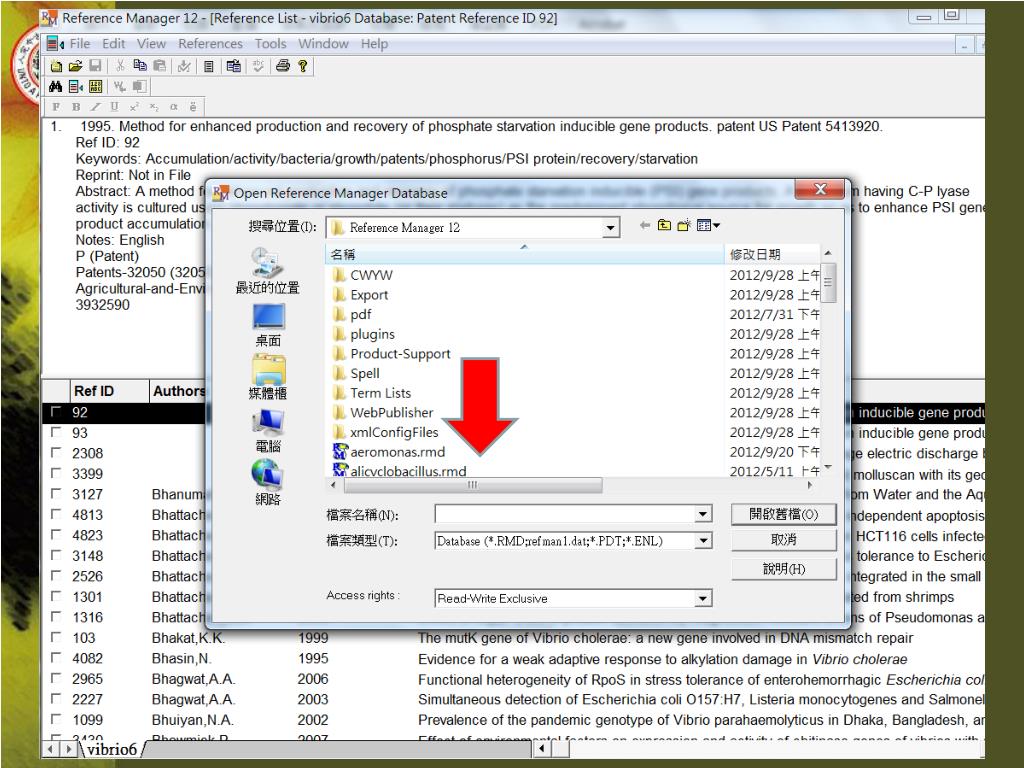This screenshot has height=768, width=1024.
Task: Click the subscript x₂ icon
Action: pyautogui.click(x=154, y=107)
